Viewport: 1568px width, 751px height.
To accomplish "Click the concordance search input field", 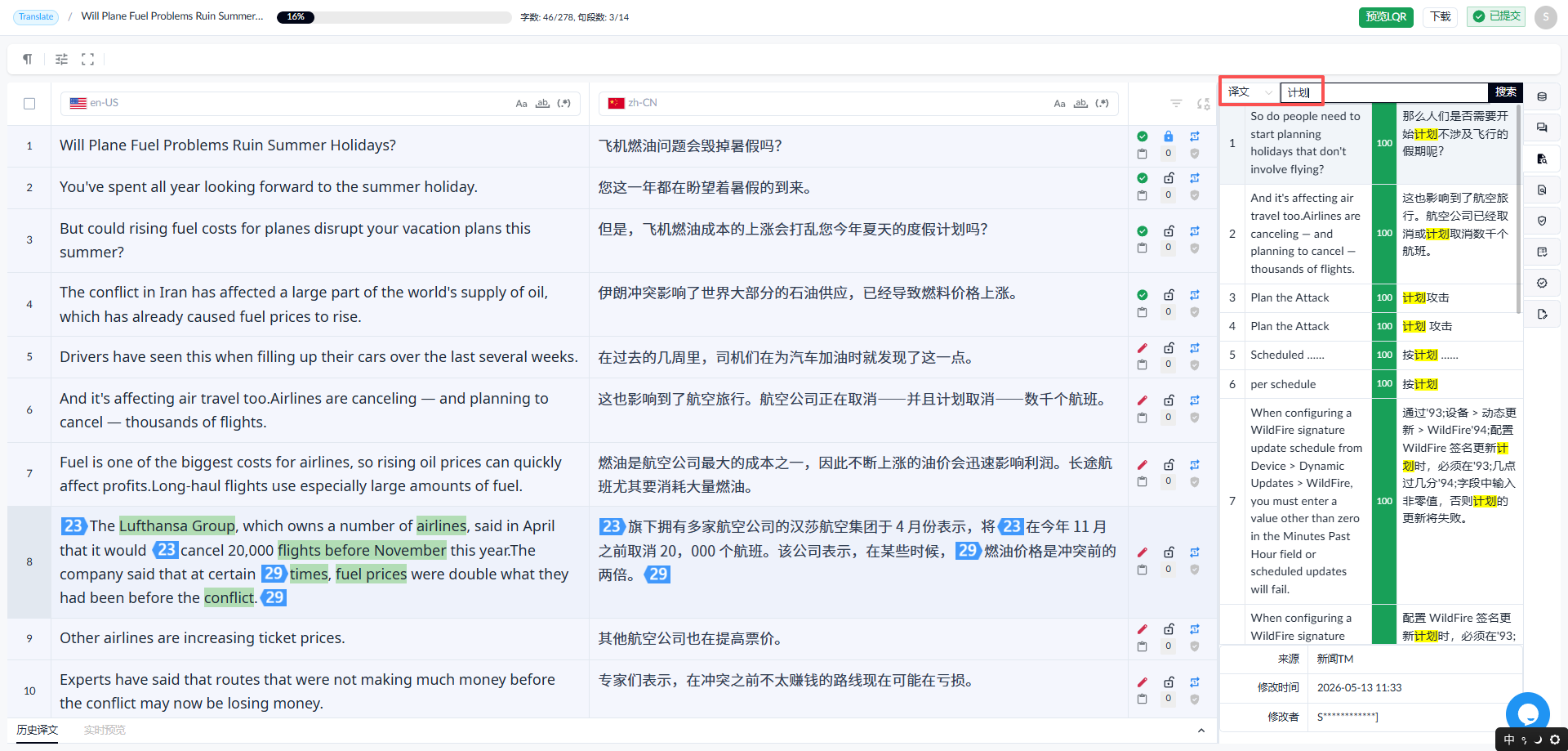I will 1384,92.
